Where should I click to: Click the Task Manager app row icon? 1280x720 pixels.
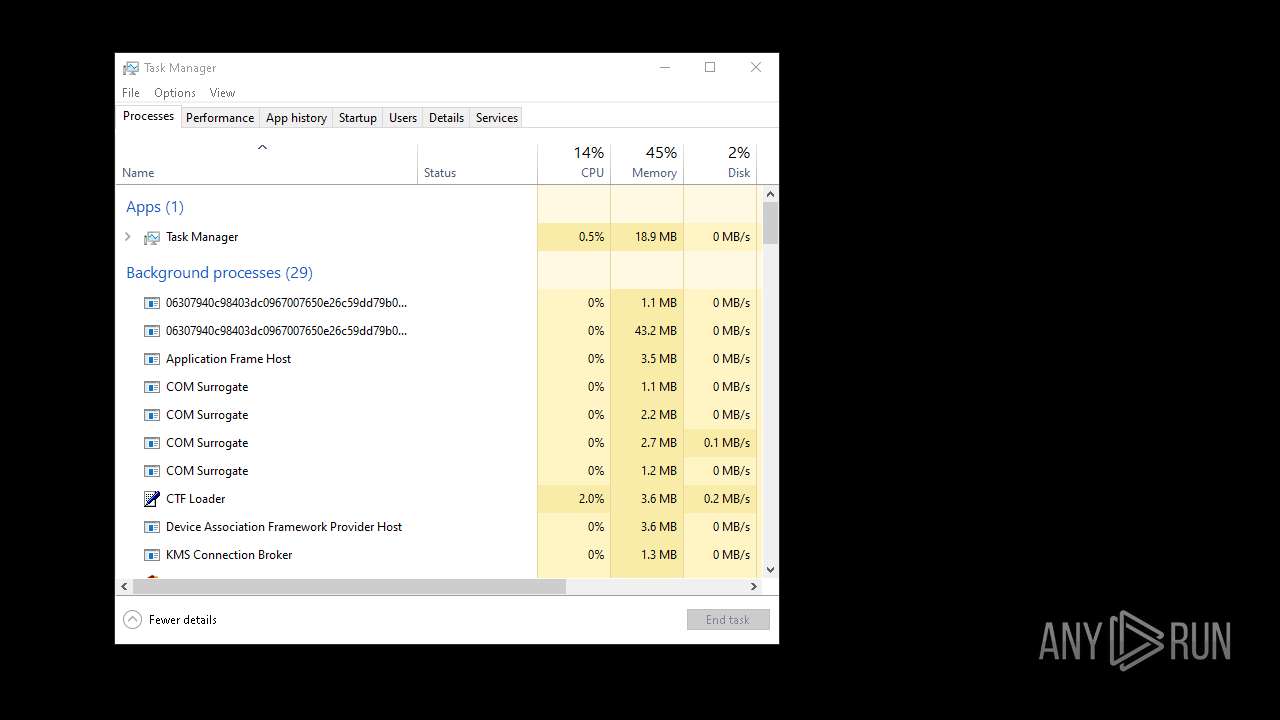(x=152, y=237)
